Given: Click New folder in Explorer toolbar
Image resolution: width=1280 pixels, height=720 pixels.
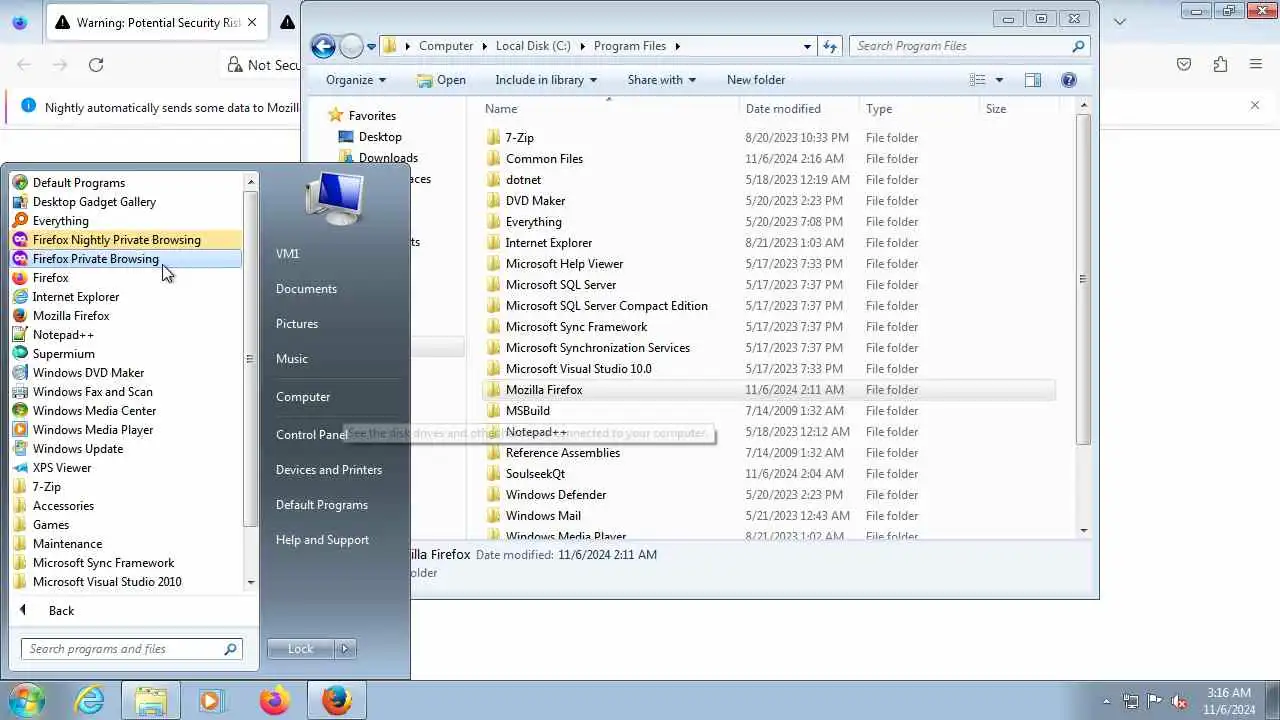Looking at the screenshot, I should pyautogui.click(x=756, y=80).
